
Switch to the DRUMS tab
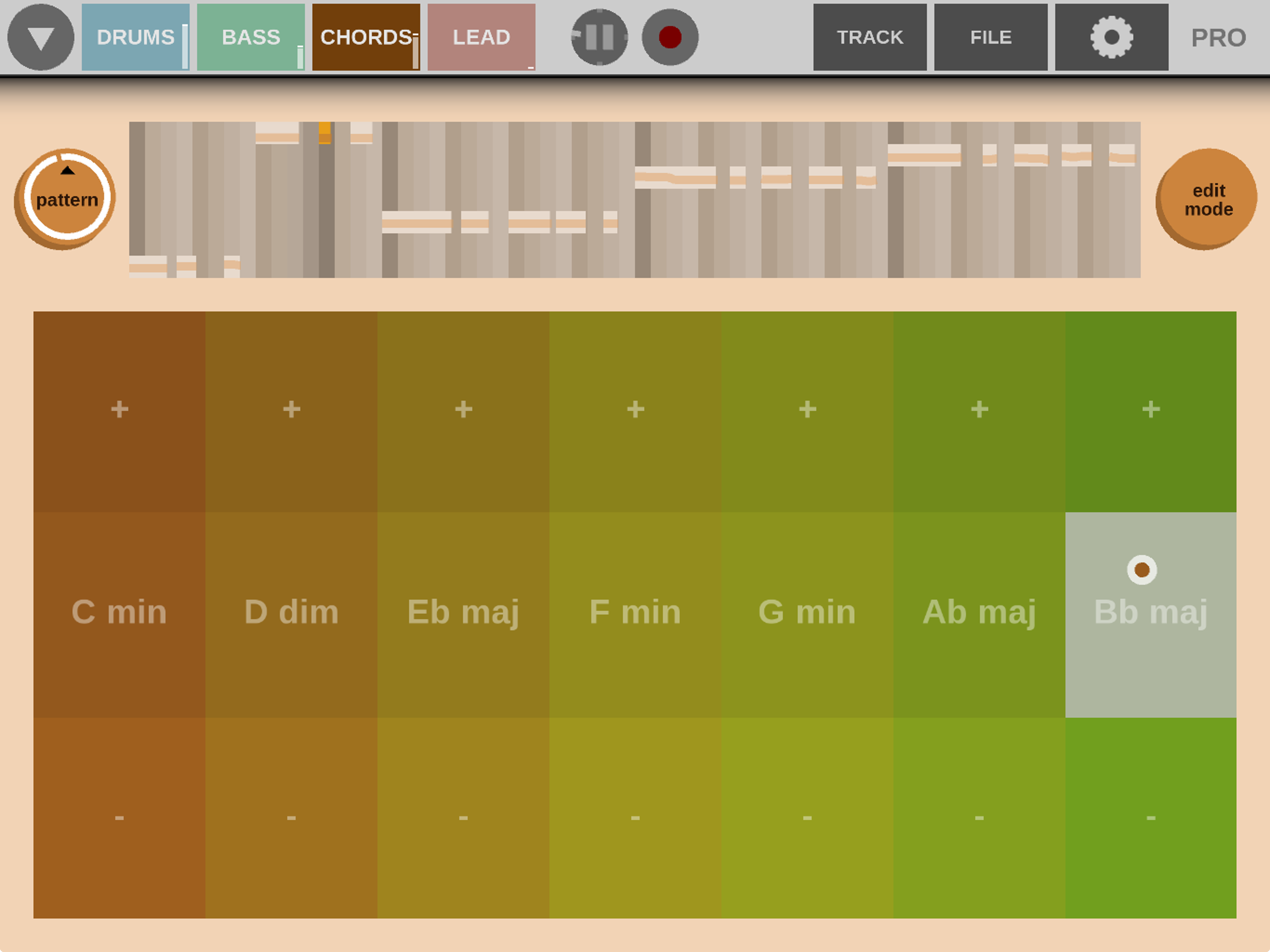(x=135, y=37)
